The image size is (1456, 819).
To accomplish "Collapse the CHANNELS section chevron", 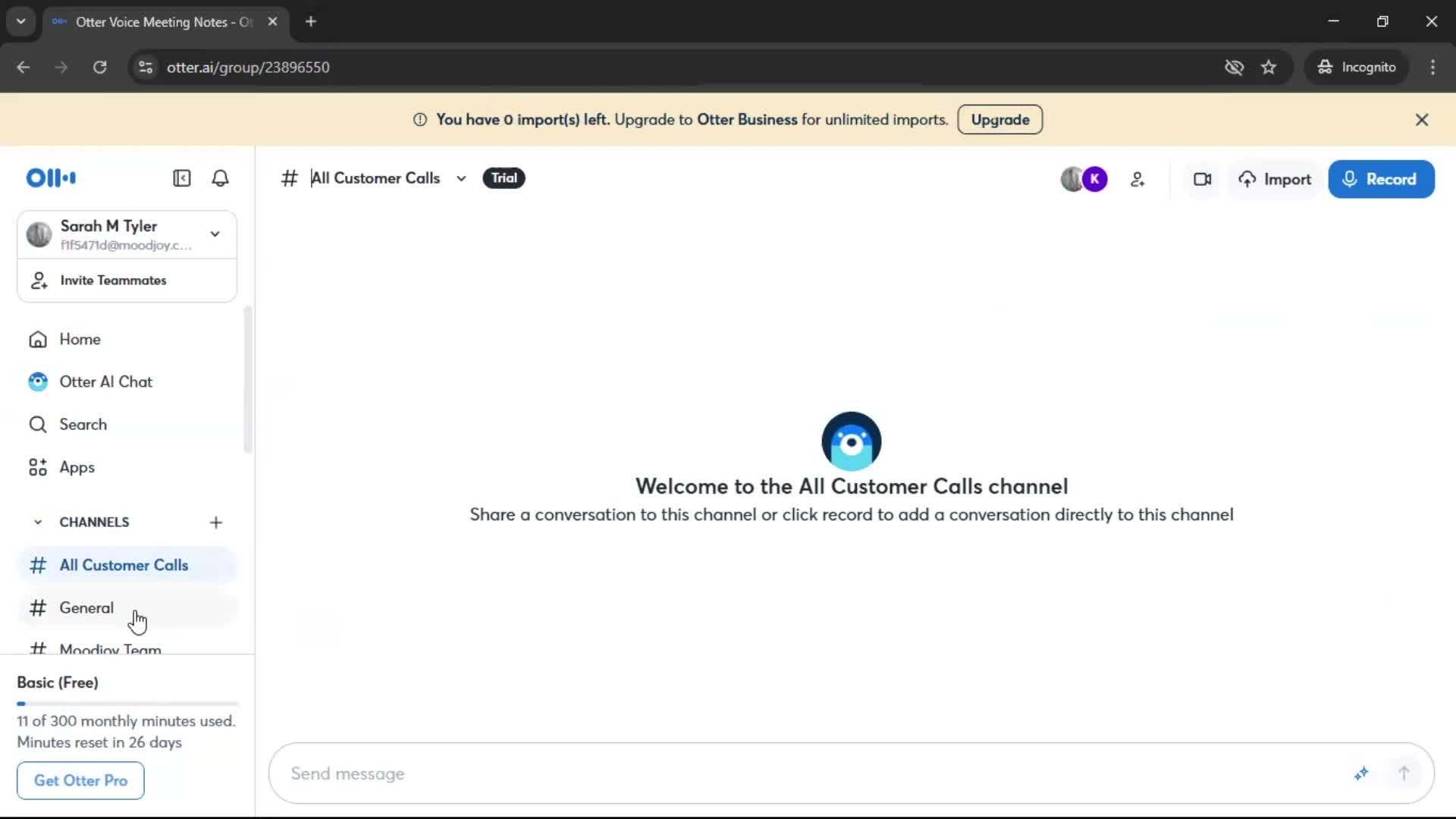I will (x=38, y=522).
